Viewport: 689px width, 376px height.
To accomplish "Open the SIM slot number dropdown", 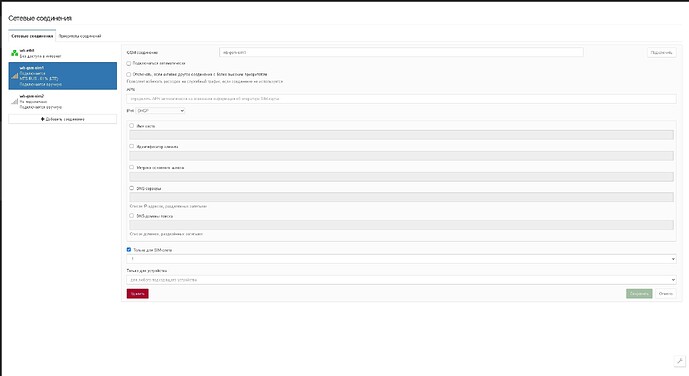I will 401,259.
